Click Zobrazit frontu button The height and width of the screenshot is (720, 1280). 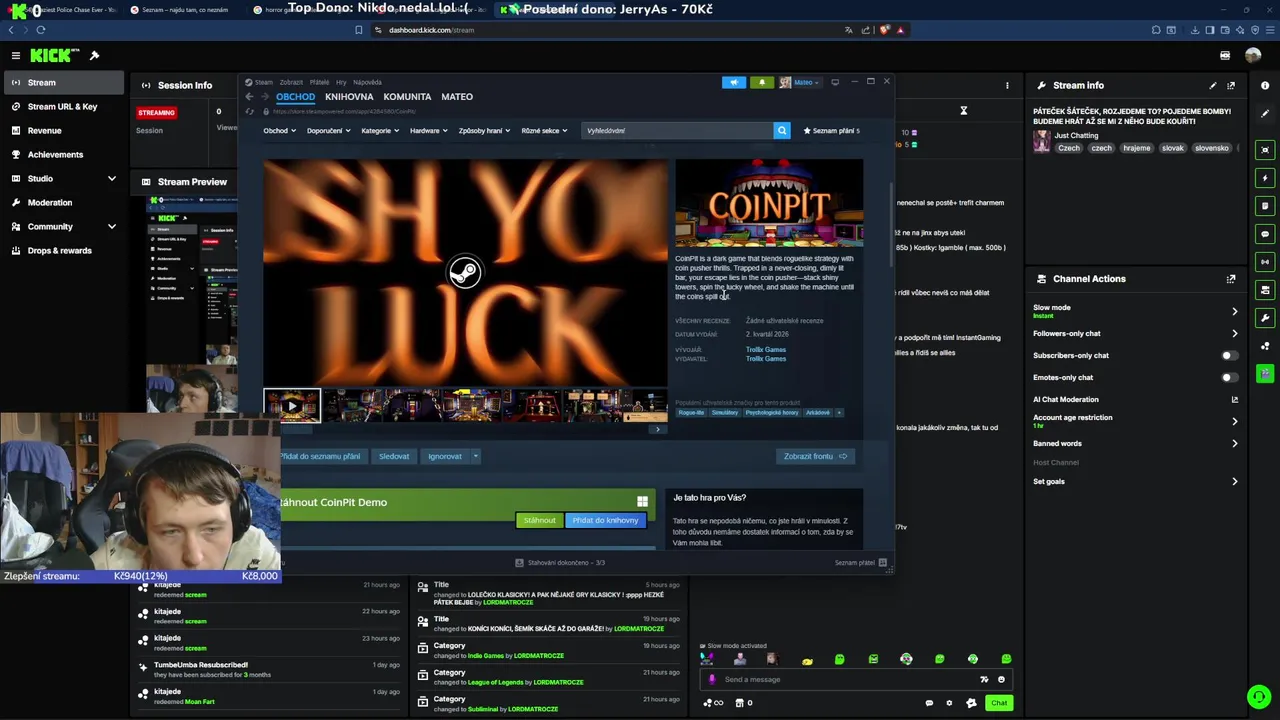tap(815, 456)
